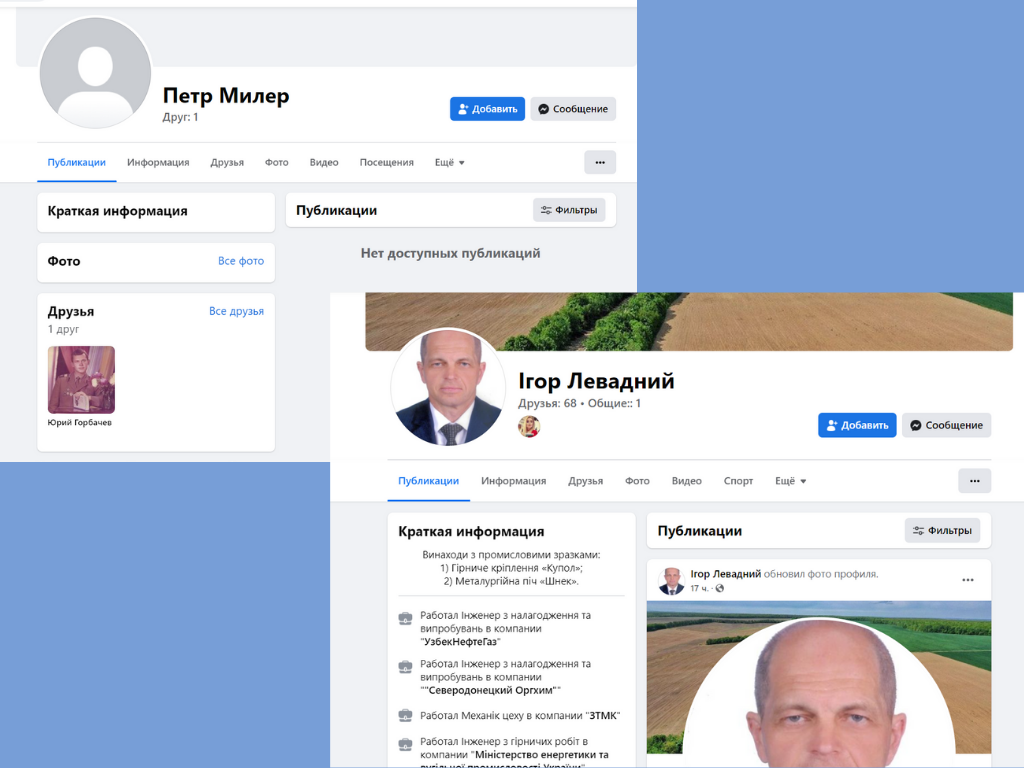Open Ігор Левадний's round profile picture
Image resolution: width=1024 pixels, height=768 pixels.
pyautogui.click(x=448, y=387)
